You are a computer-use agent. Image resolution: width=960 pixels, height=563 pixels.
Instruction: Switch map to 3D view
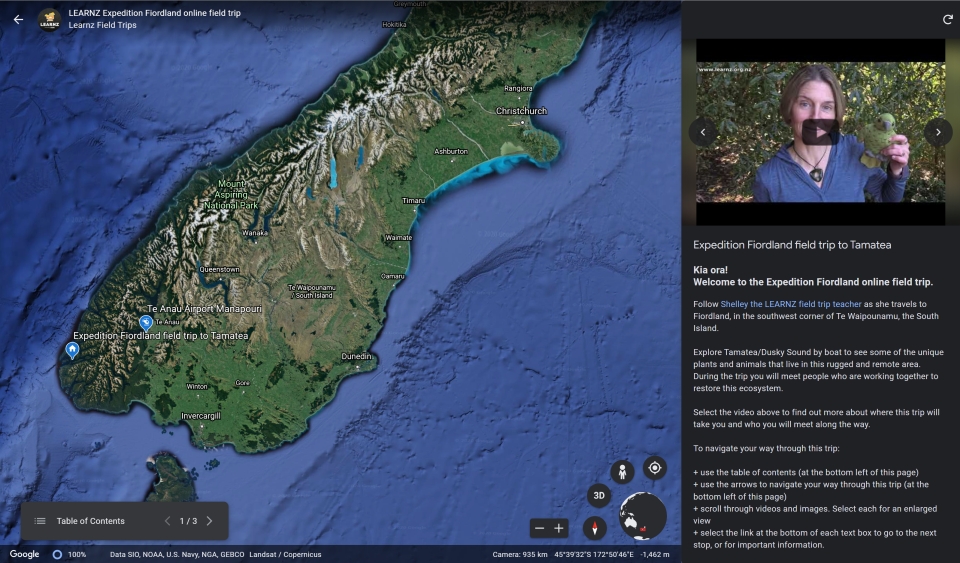pos(599,496)
